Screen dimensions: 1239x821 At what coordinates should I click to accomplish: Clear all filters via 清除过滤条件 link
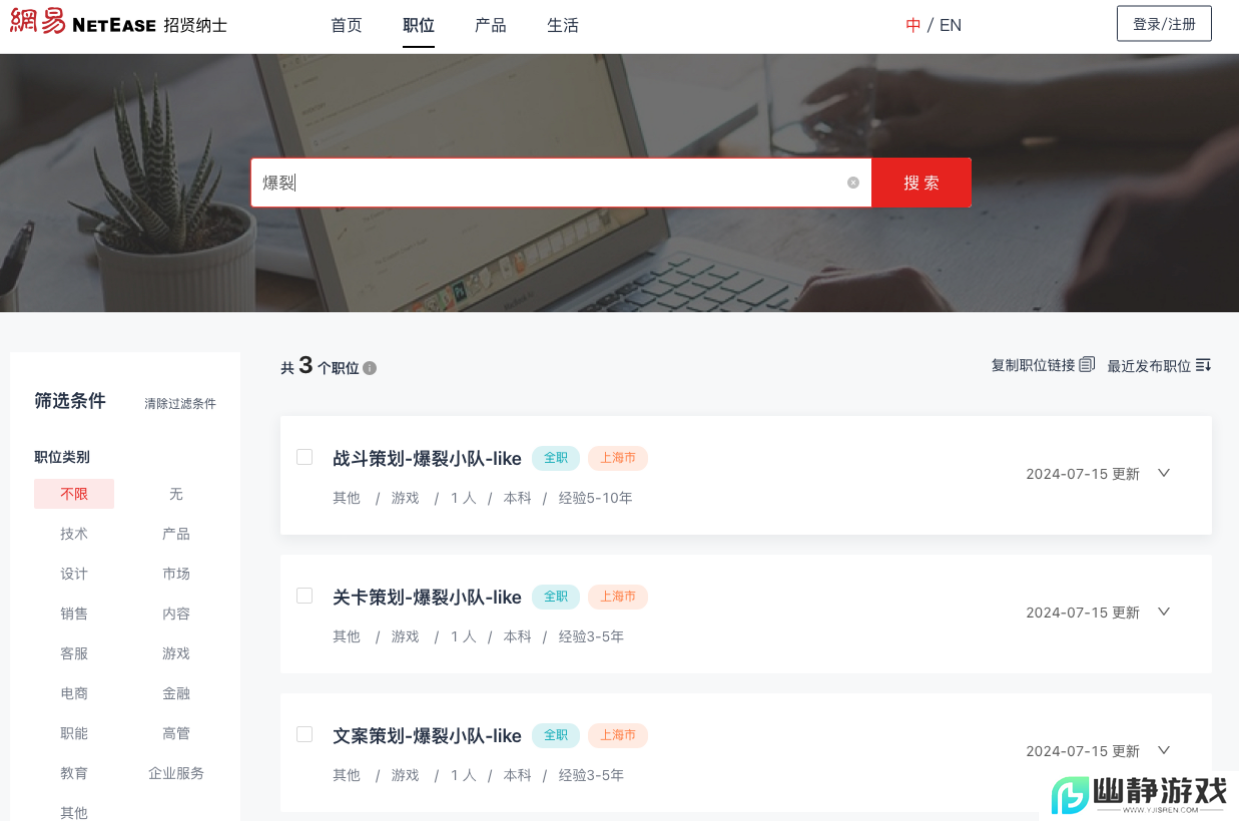tap(178, 402)
